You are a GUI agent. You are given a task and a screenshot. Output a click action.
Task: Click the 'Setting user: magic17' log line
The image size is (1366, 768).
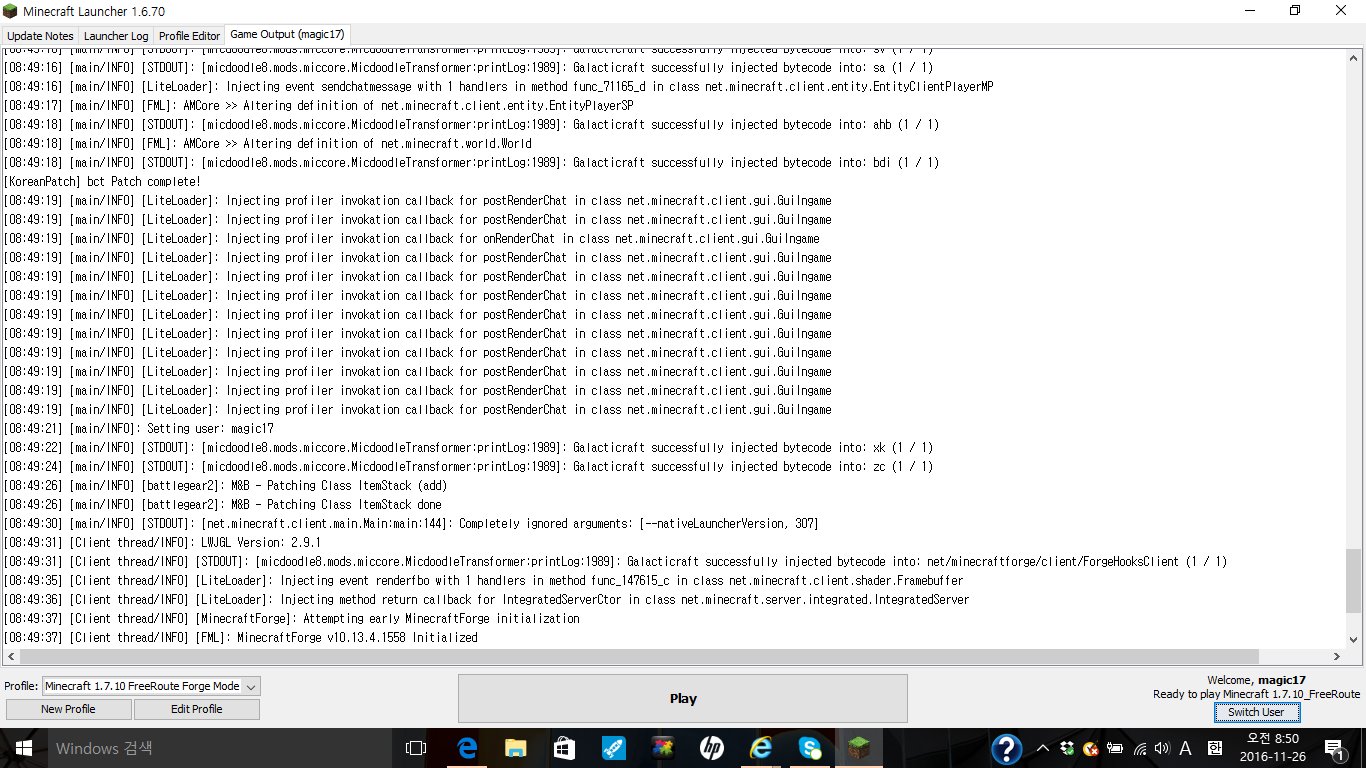point(138,428)
